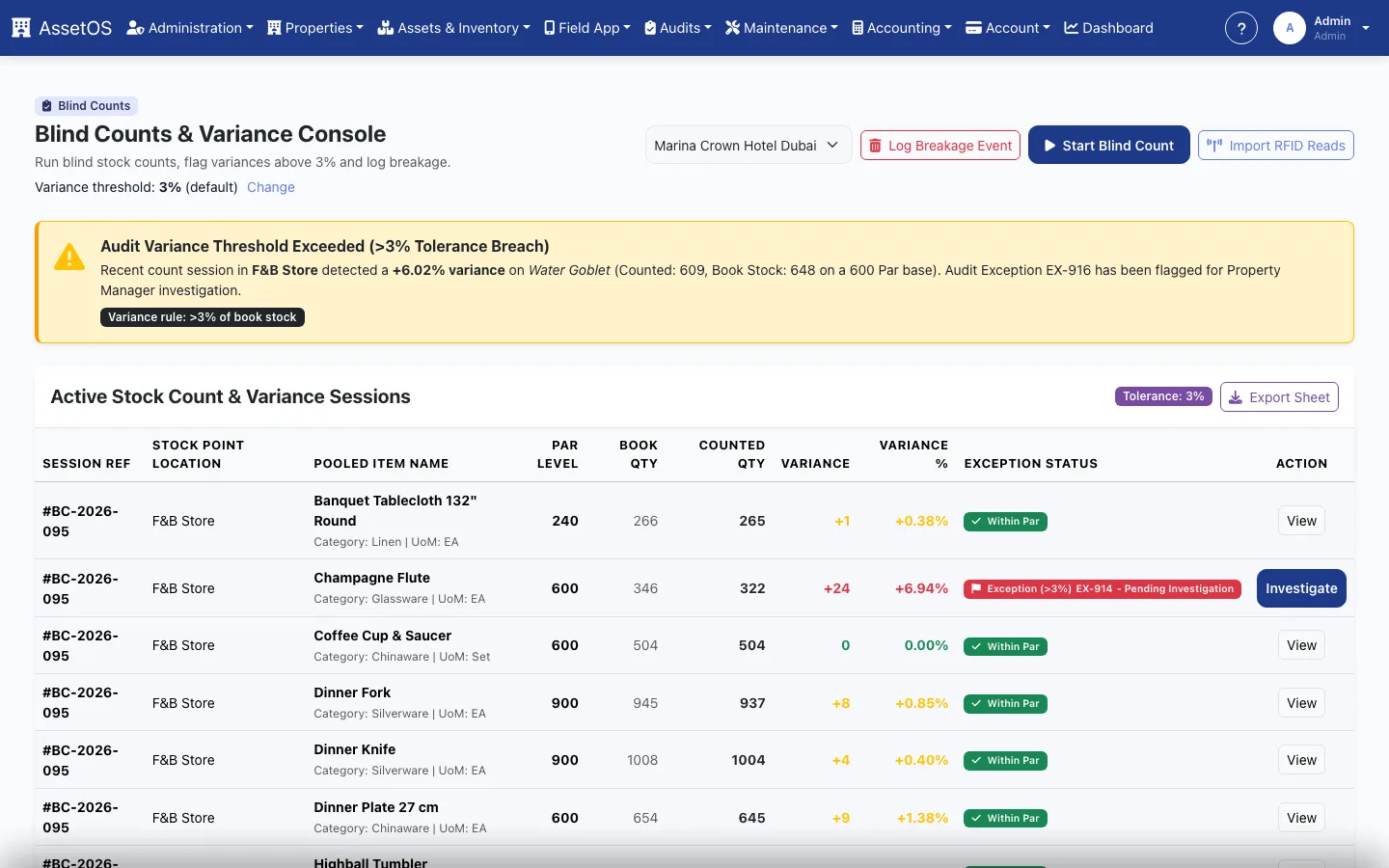Click the Log Breakage Event button
Viewport: 1389px width, 868px height.
pos(940,146)
